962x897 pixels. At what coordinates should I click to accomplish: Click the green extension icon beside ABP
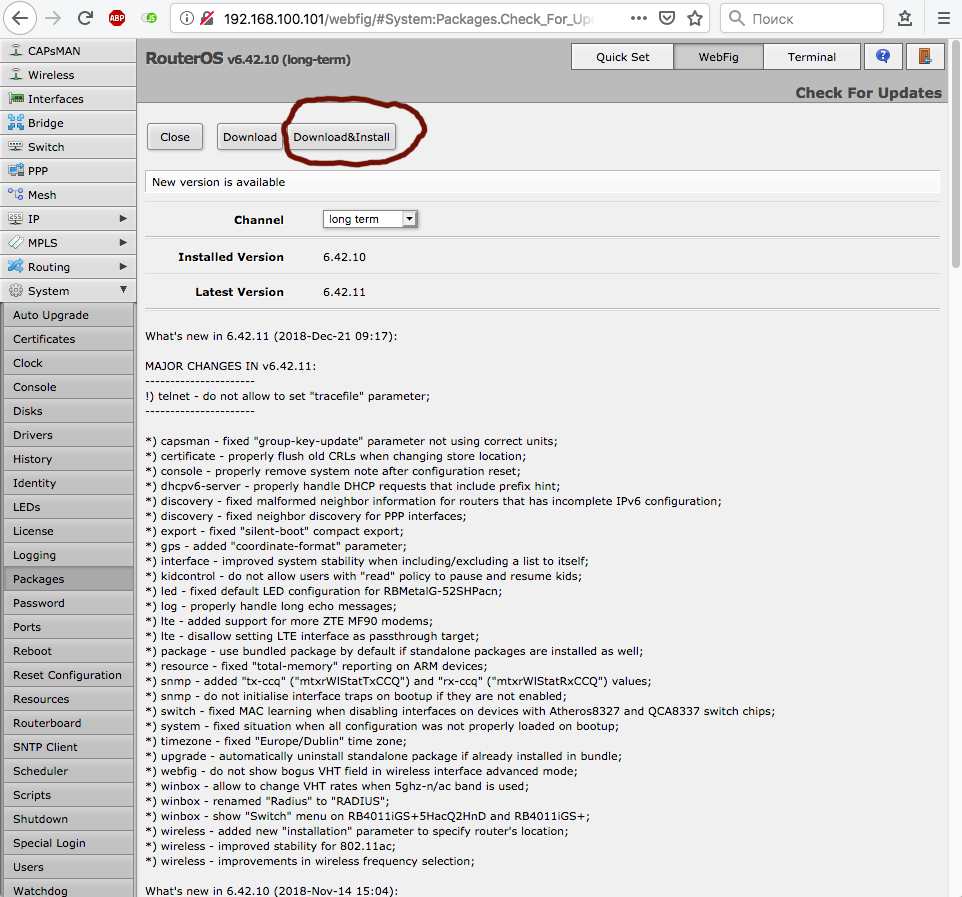149,18
